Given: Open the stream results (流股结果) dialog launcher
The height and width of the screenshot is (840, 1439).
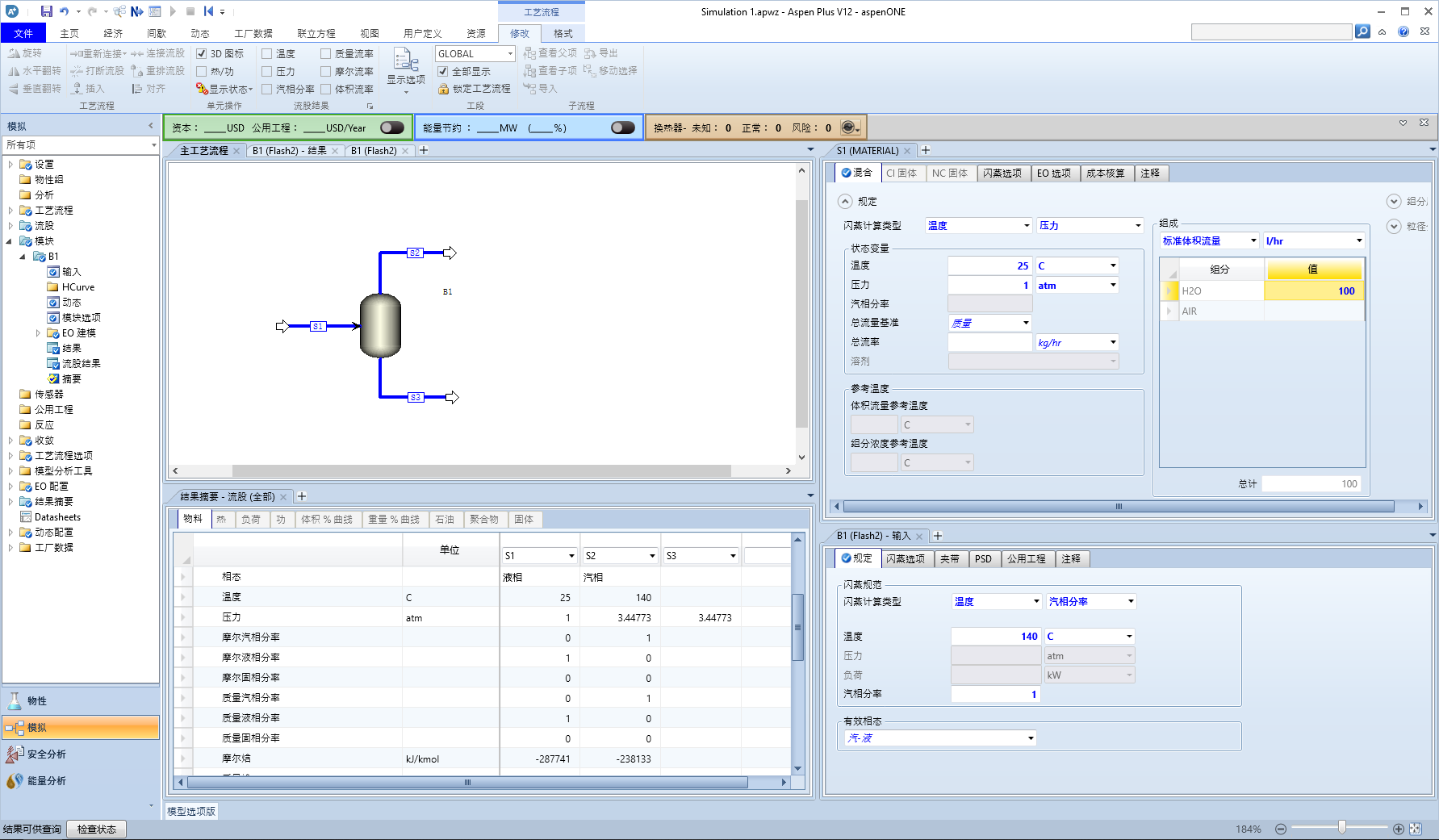Looking at the screenshot, I should (x=370, y=106).
